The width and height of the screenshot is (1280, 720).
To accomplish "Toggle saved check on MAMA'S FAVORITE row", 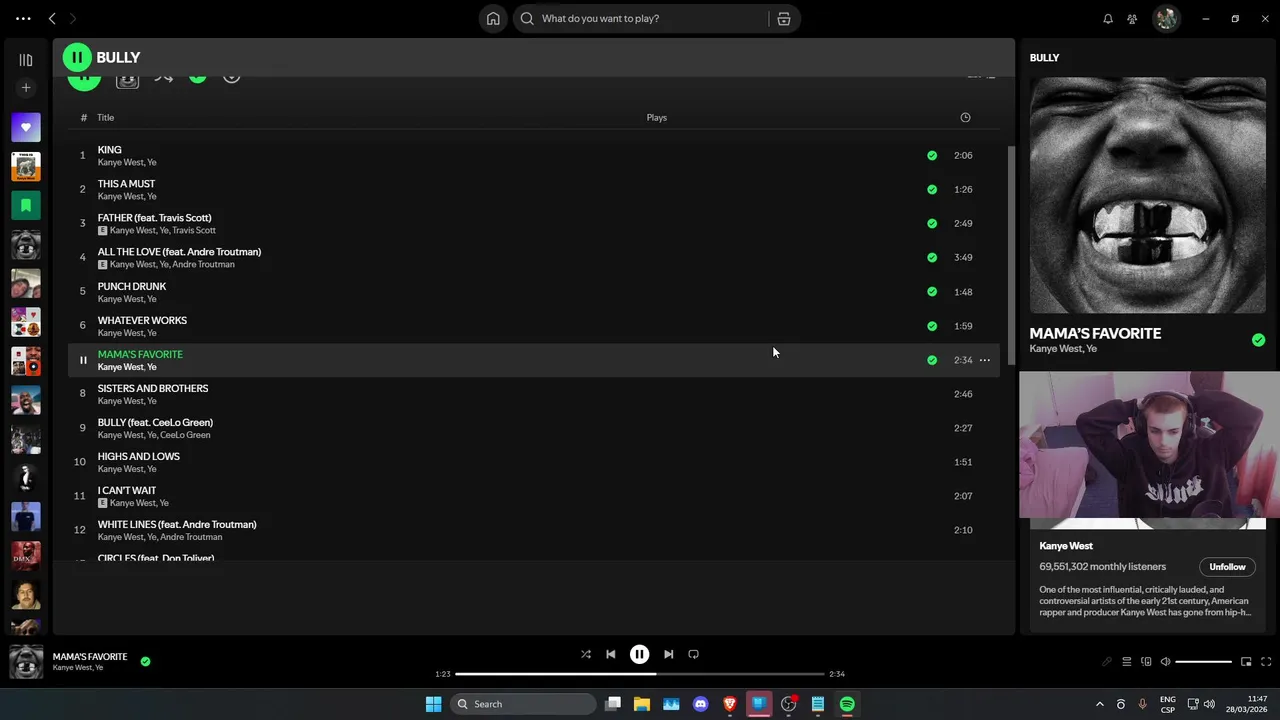I will click(932, 360).
